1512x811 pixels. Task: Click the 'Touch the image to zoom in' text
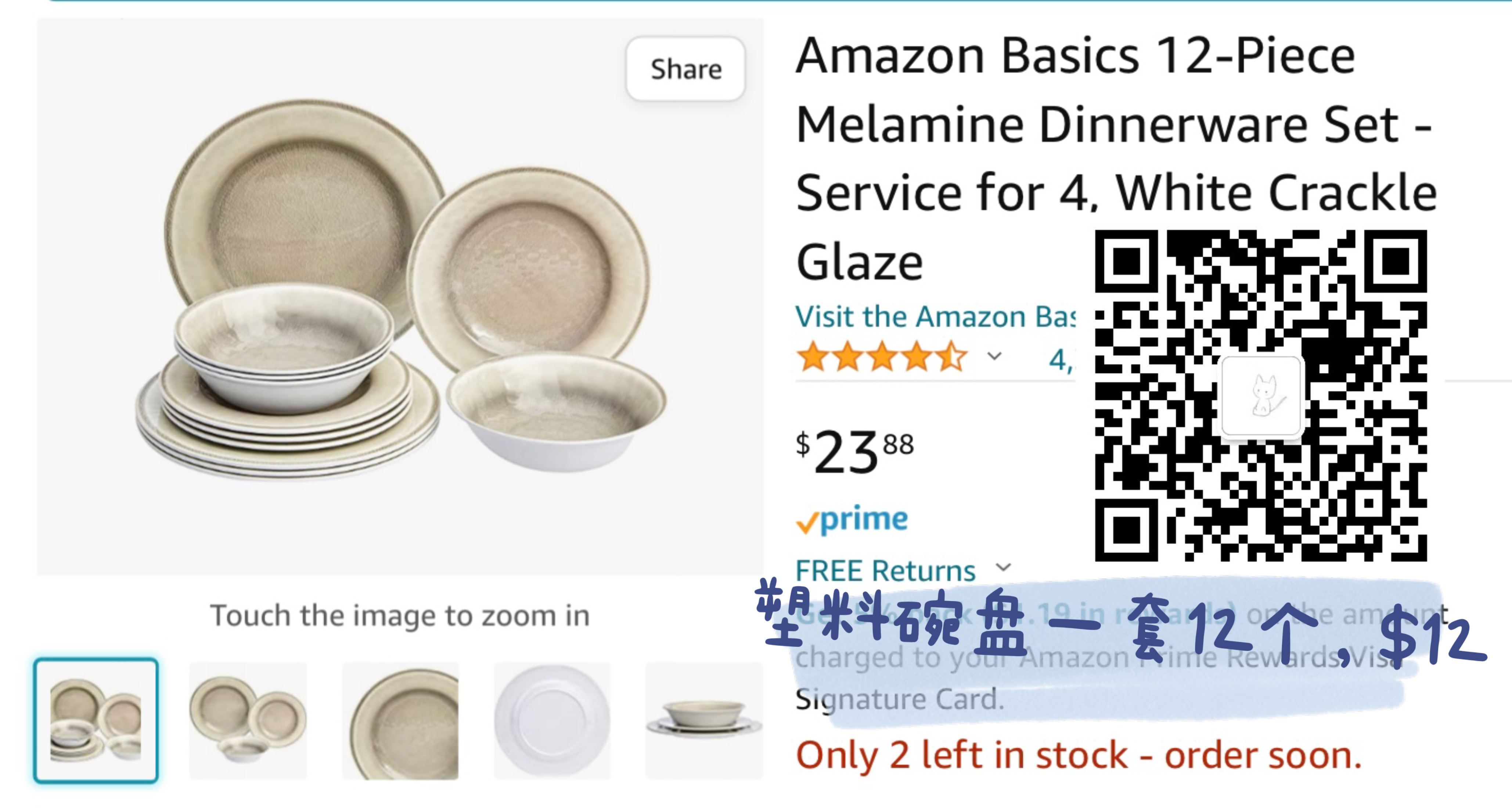click(x=400, y=616)
